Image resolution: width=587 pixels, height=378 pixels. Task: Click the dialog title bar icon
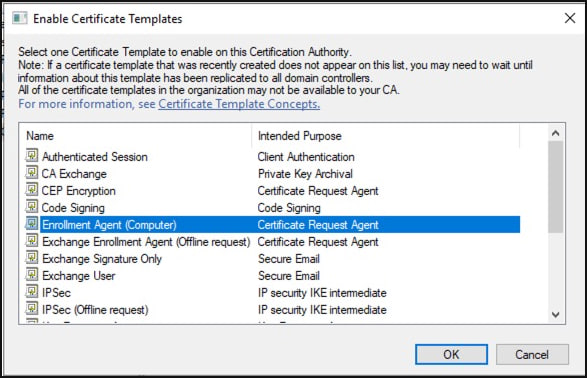[x=20, y=18]
